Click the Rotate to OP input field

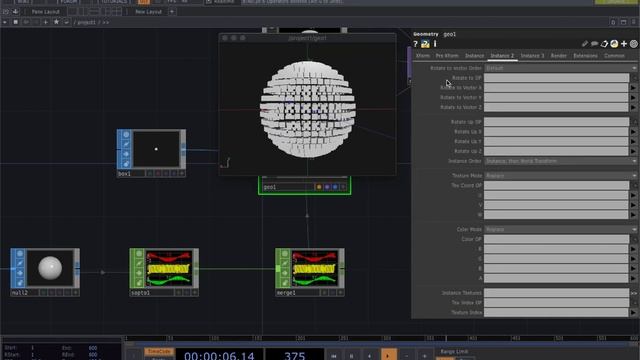click(556, 78)
